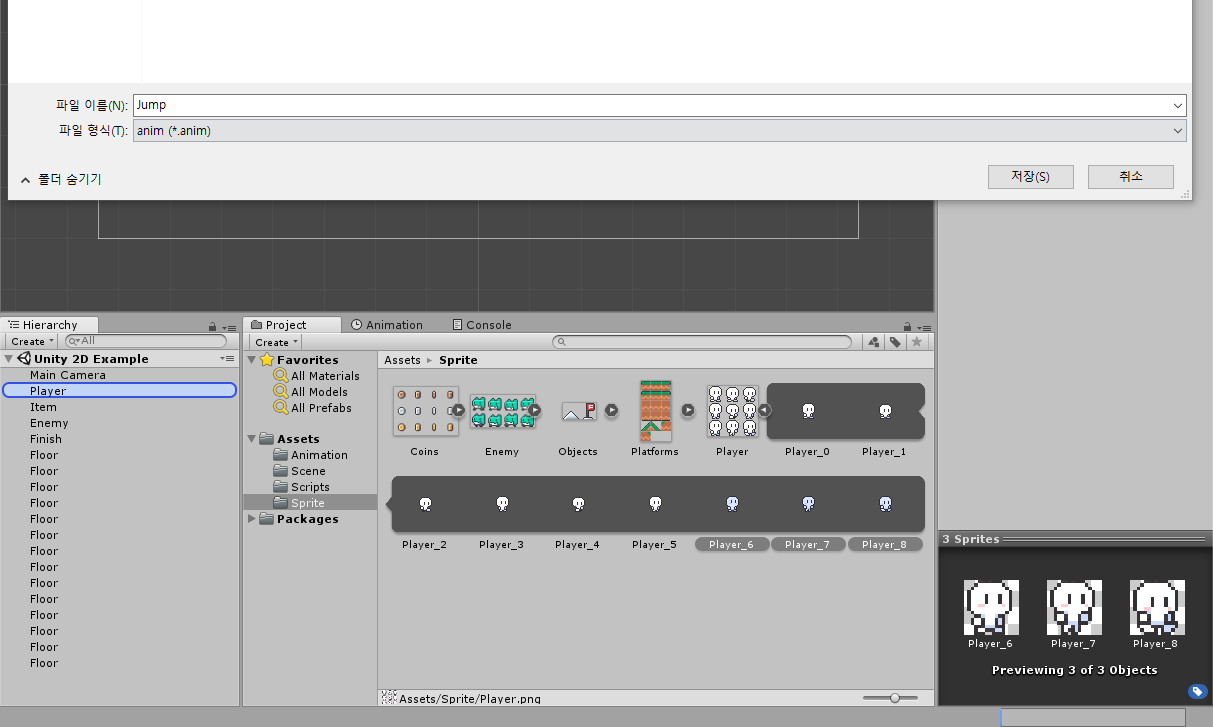Click the asset label tag icon in preview
Viewport: 1213px width, 727px height.
(x=1197, y=691)
